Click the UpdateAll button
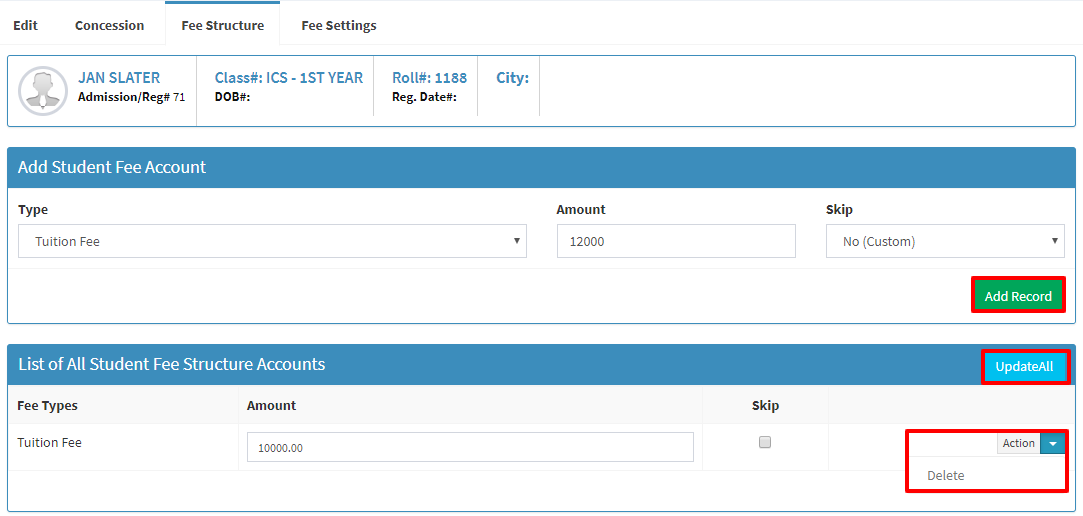Image resolution: width=1083 pixels, height=516 pixels. click(1024, 367)
